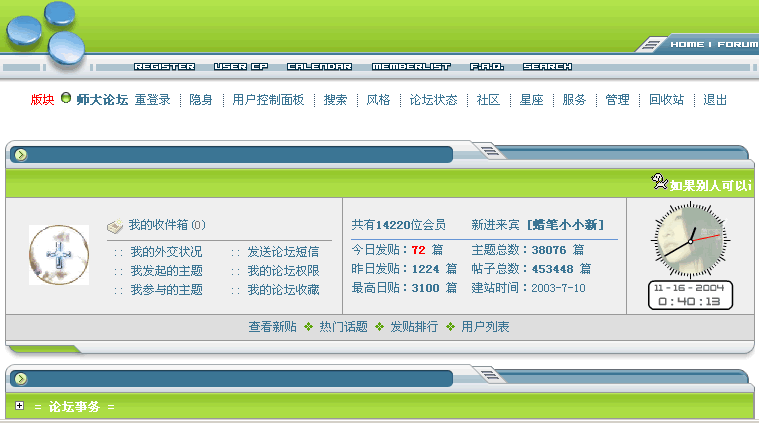Click 退出 to log out
This screenshot has width=759, height=423.
tap(715, 100)
